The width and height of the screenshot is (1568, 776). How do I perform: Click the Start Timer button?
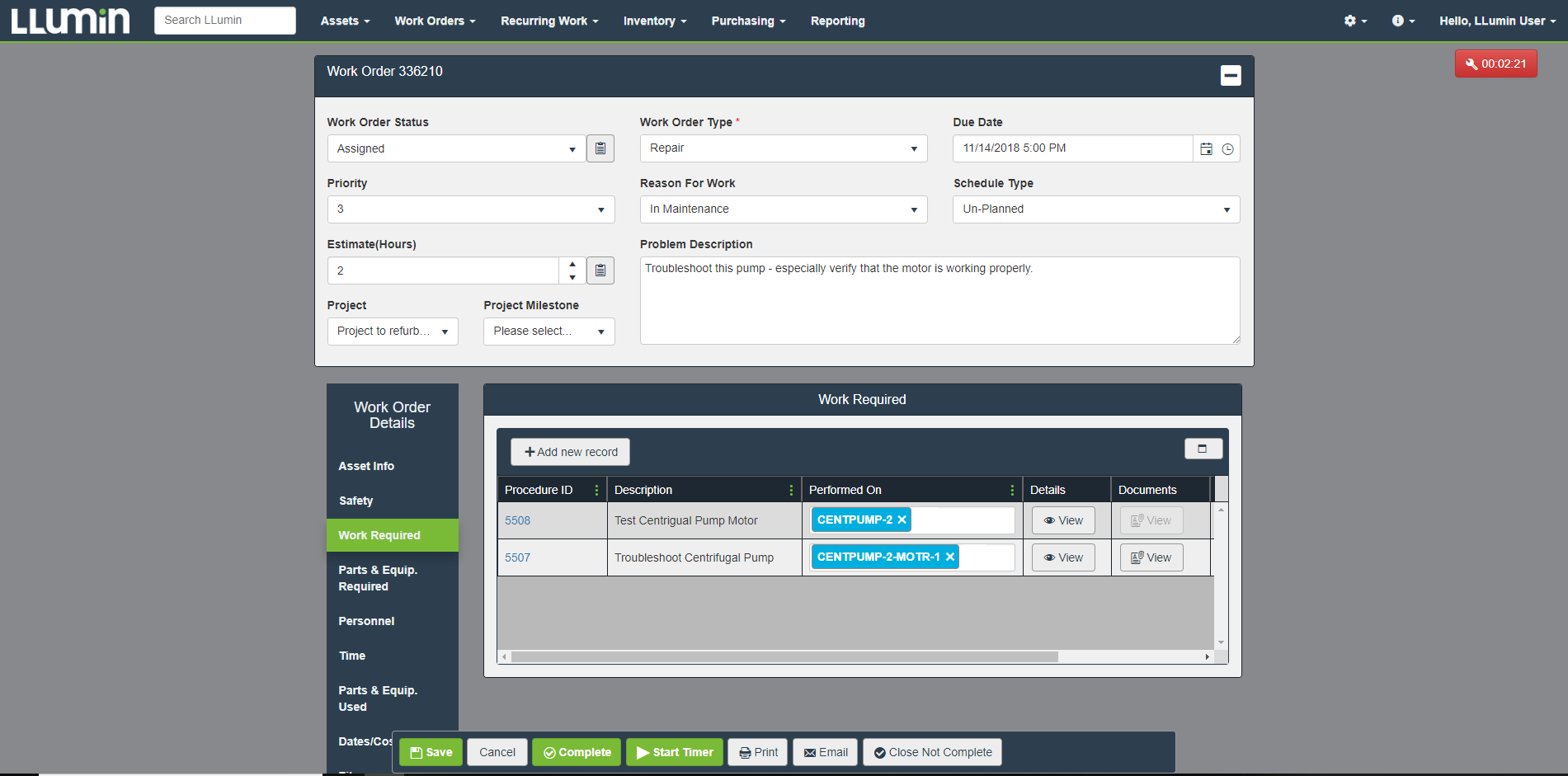674,751
